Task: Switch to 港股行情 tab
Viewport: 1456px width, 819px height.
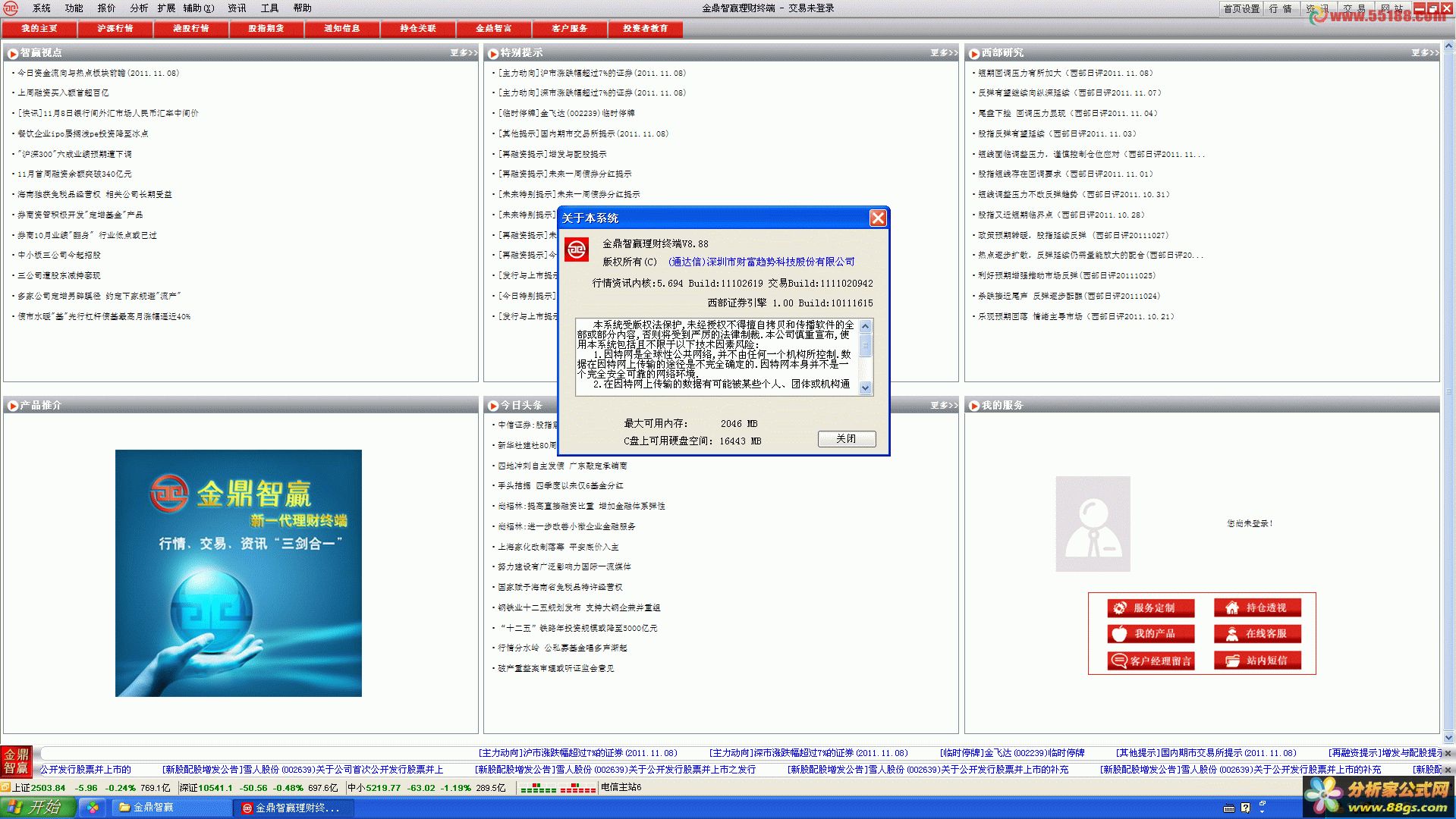Action: (191, 29)
